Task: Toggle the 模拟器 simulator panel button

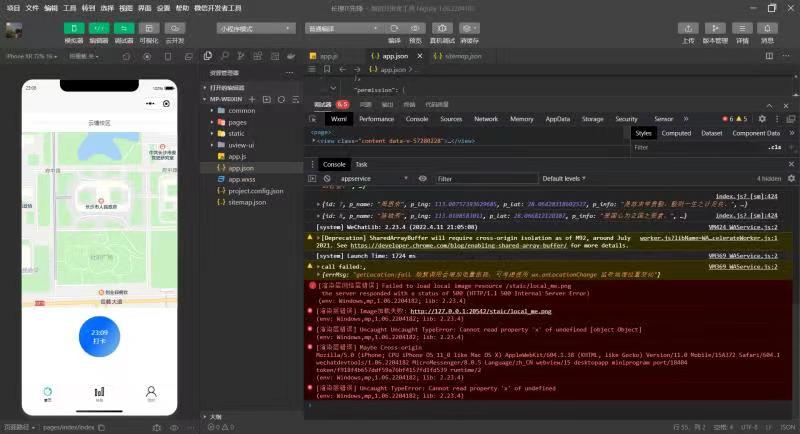Action: [74, 29]
